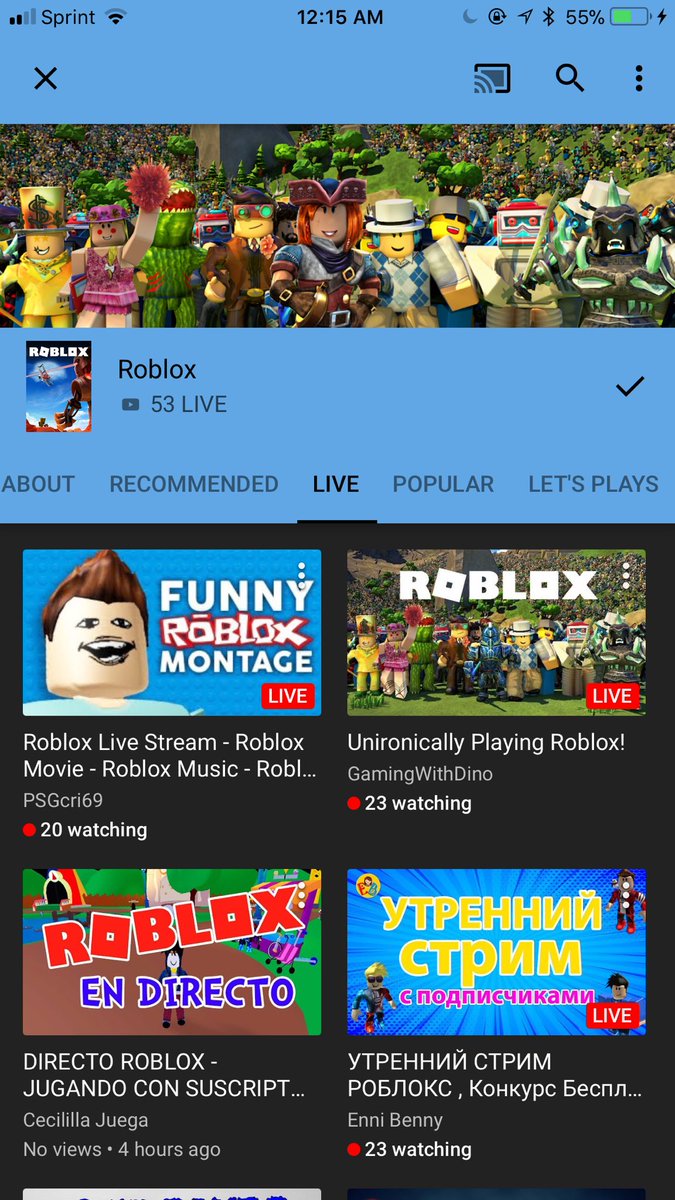Switch to the RECOMMENDED tab
This screenshot has width=675, height=1200.
[194, 484]
